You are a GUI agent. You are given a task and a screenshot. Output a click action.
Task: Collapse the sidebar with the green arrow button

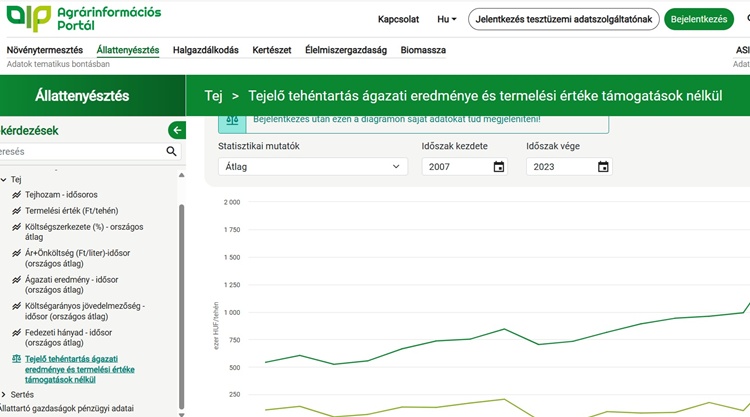pos(177,130)
